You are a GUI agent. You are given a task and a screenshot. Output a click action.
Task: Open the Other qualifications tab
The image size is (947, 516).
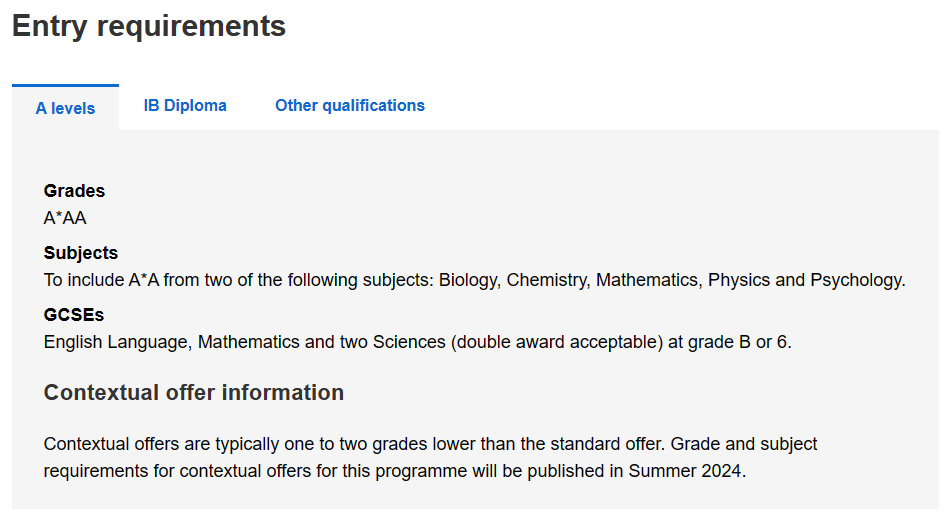pyautogui.click(x=350, y=105)
